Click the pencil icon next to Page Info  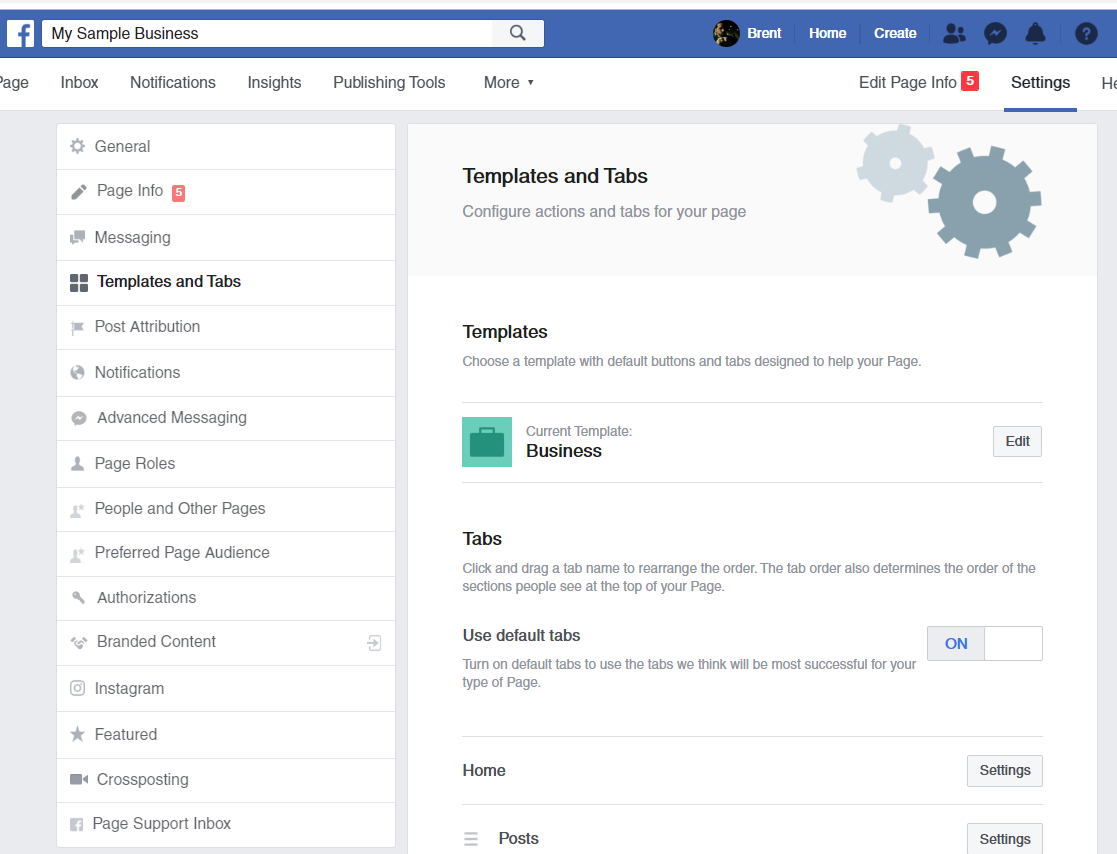coord(77,191)
